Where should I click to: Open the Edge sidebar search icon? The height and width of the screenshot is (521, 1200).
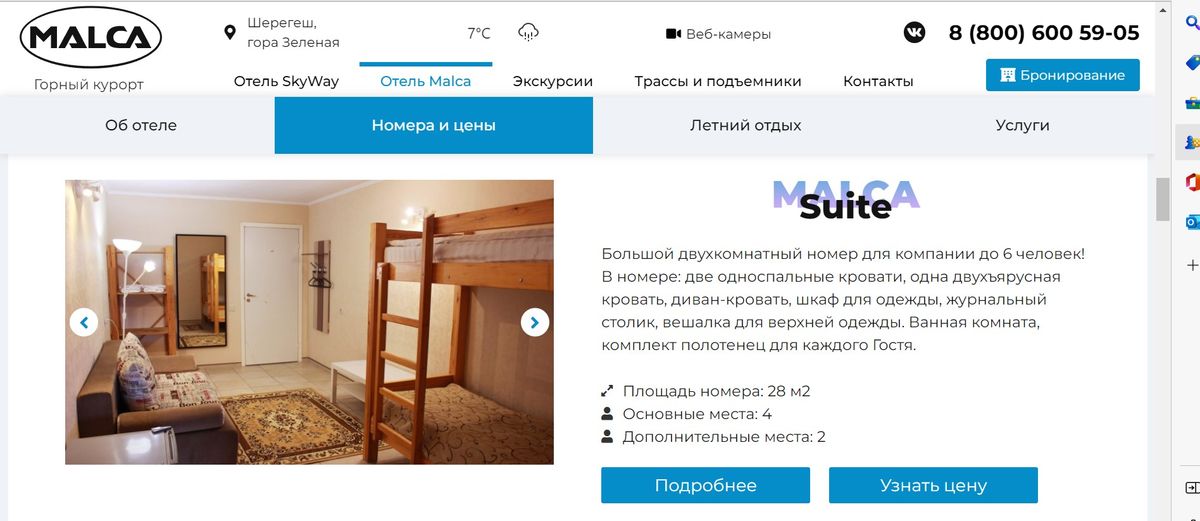pyautogui.click(x=1191, y=24)
